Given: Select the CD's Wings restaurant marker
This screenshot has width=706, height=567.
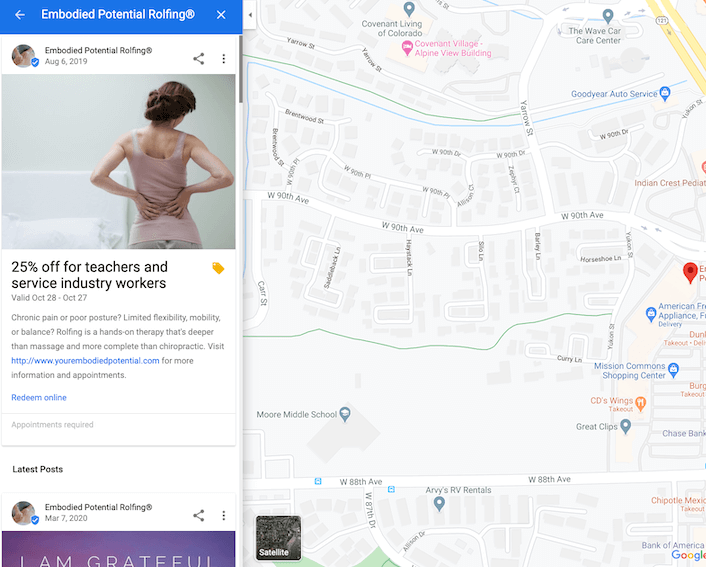Looking at the screenshot, I should (x=640, y=403).
